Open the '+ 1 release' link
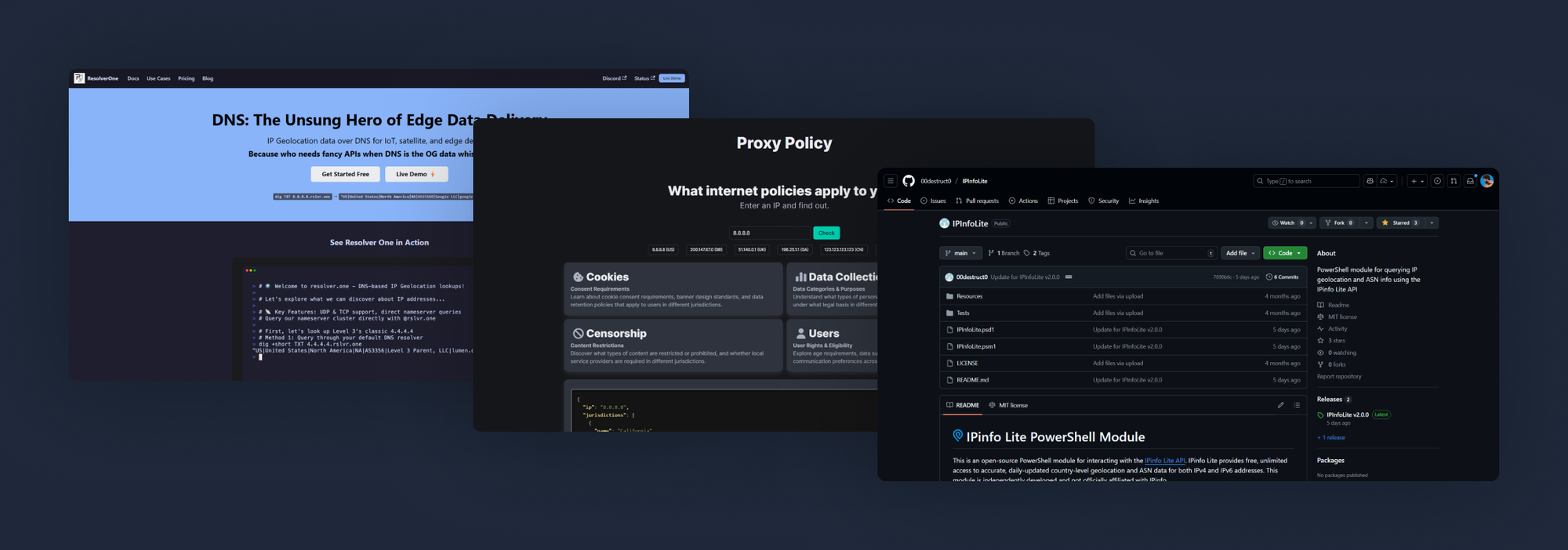 coord(1331,438)
